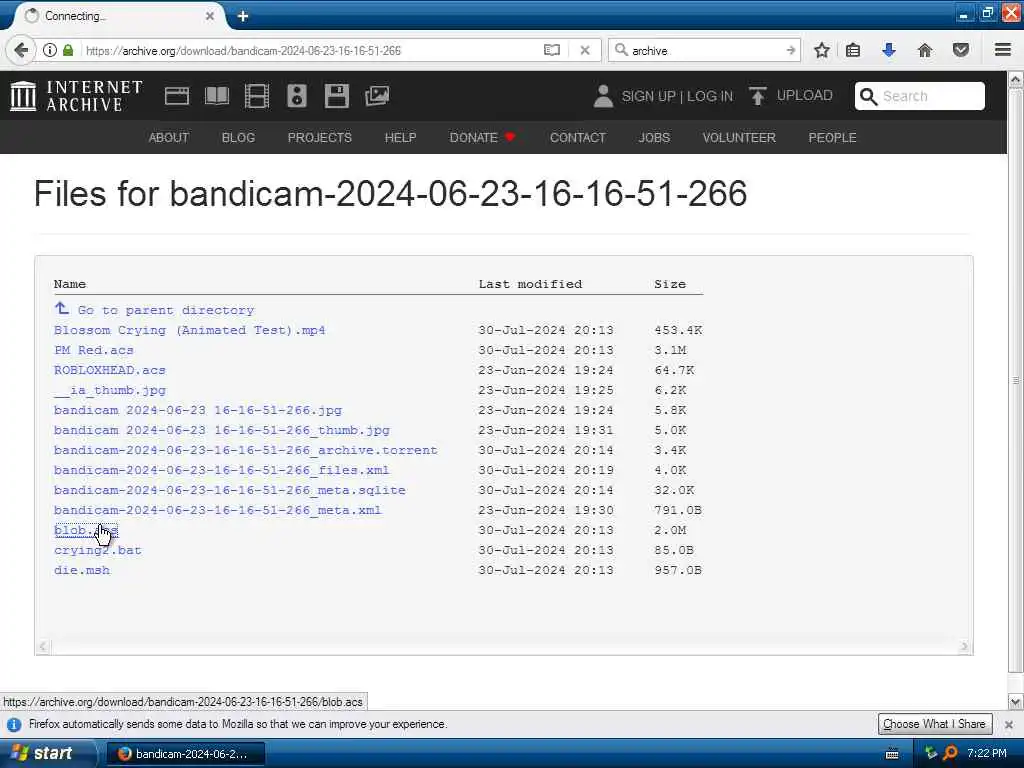Open downloads arrow icon
1024x768 pixels.
pos(889,50)
